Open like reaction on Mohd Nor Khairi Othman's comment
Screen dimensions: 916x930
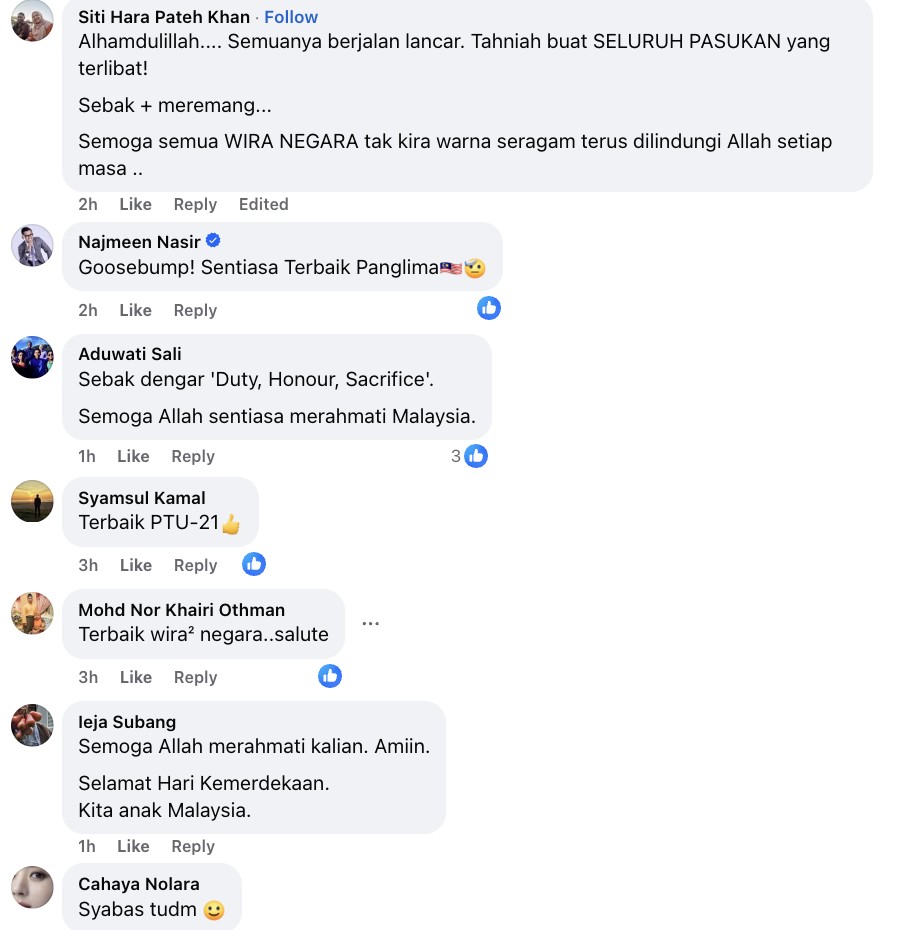click(330, 676)
